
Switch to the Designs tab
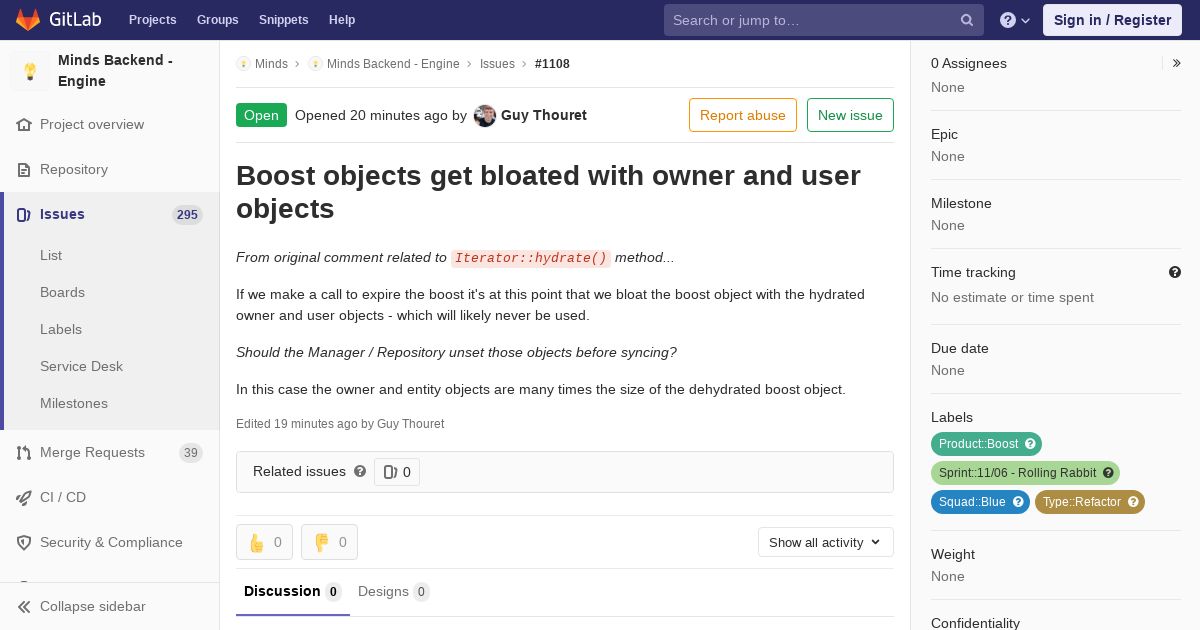(x=394, y=592)
